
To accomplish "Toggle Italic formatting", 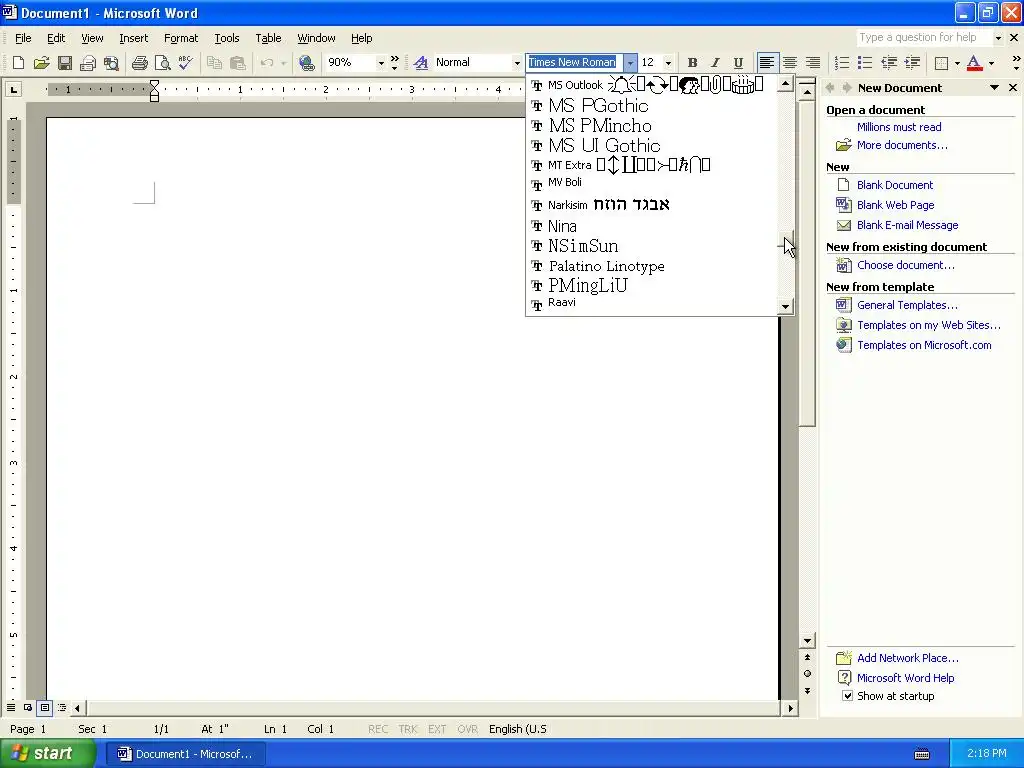I will click(x=715, y=63).
